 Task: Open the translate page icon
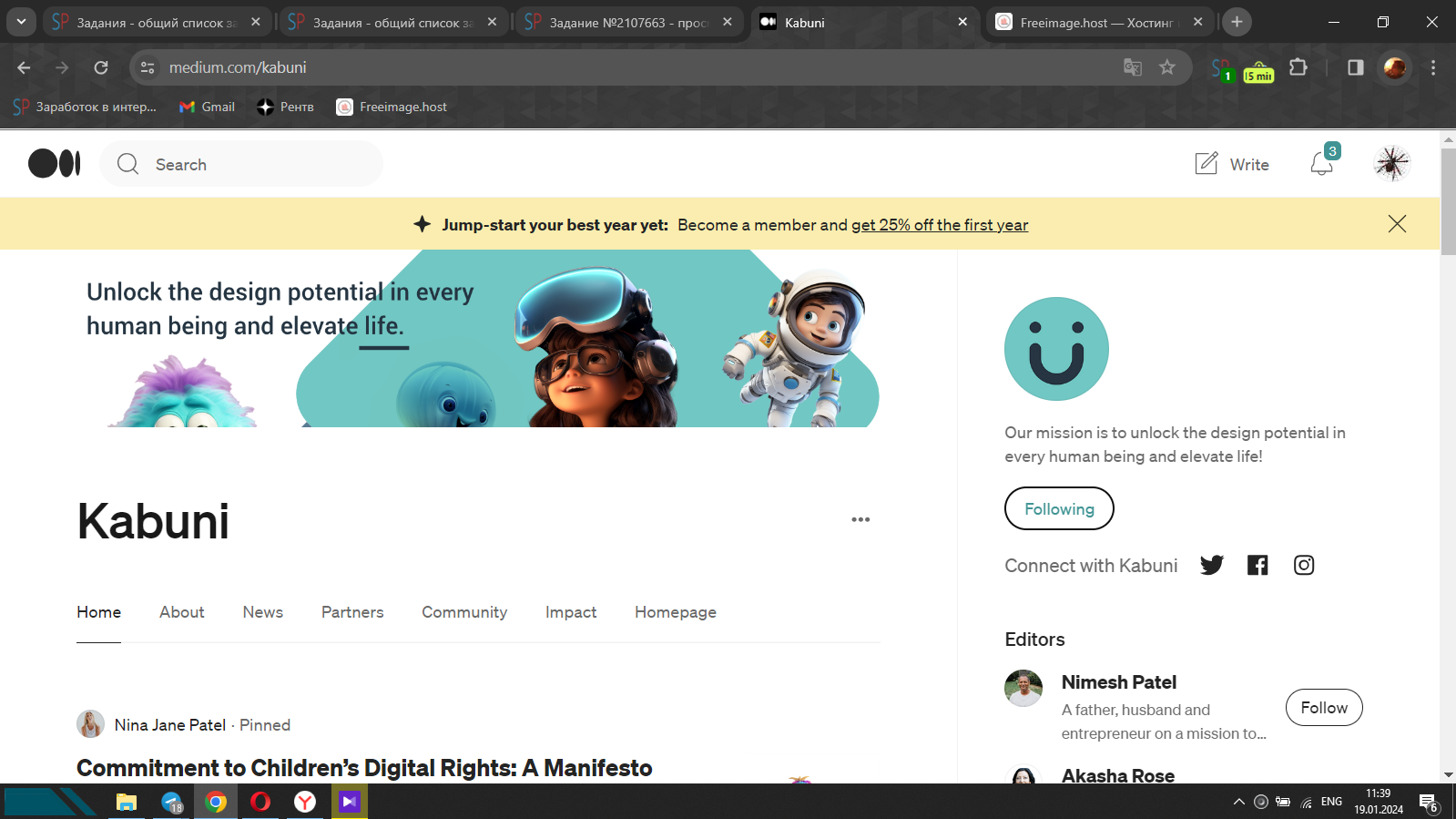pos(1133,67)
